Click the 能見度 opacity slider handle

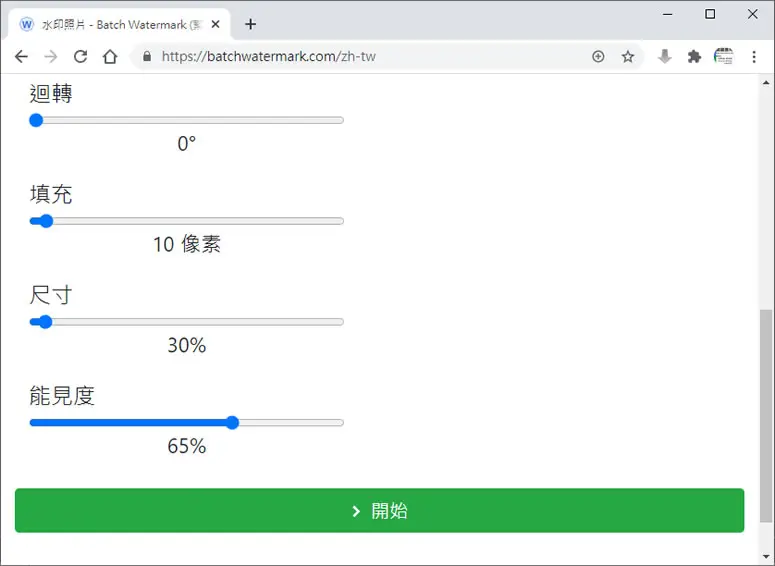click(x=232, y=423)
